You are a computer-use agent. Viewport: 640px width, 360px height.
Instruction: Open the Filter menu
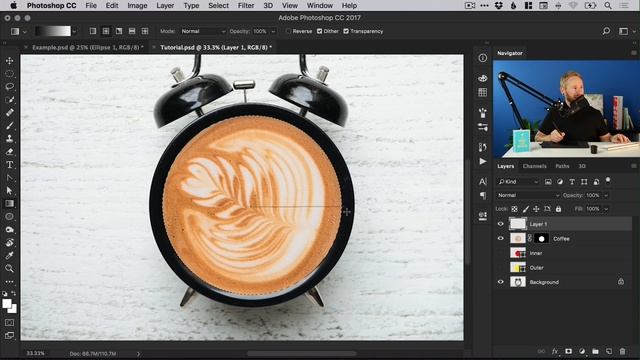tap(246, 6)
